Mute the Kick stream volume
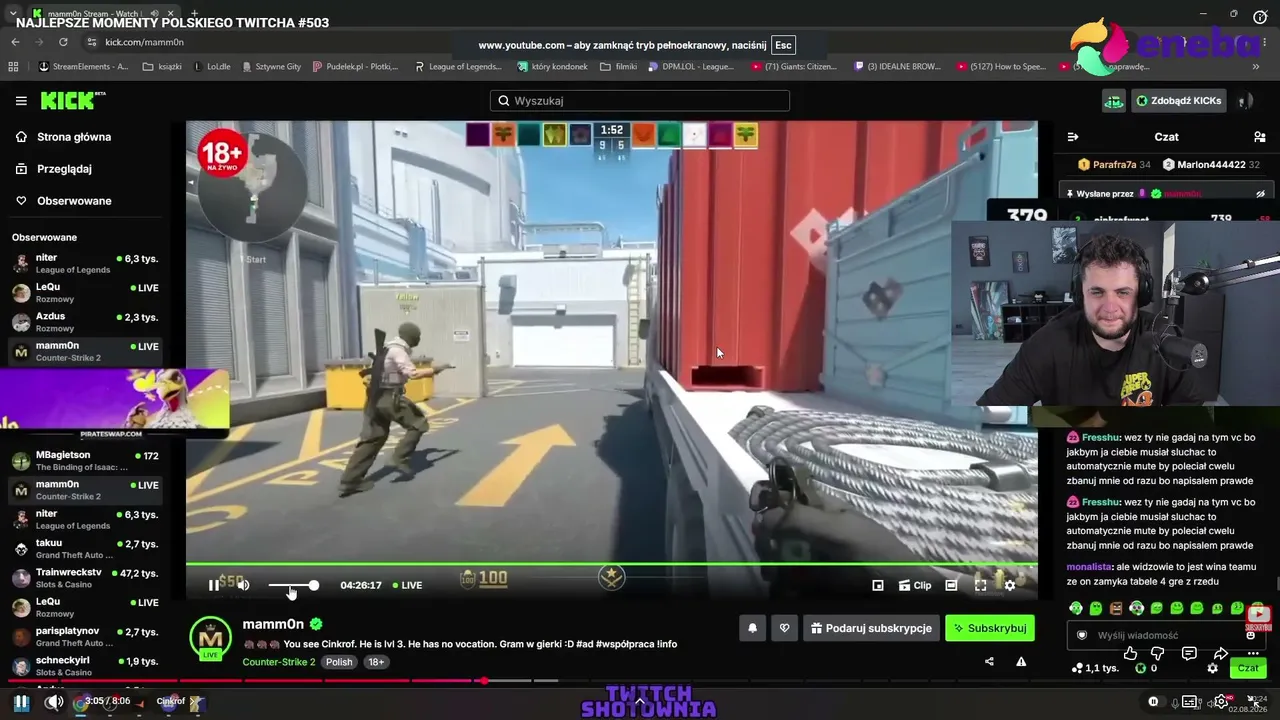Viewport: 1280px width, 720px height. (x=243, y=585)
